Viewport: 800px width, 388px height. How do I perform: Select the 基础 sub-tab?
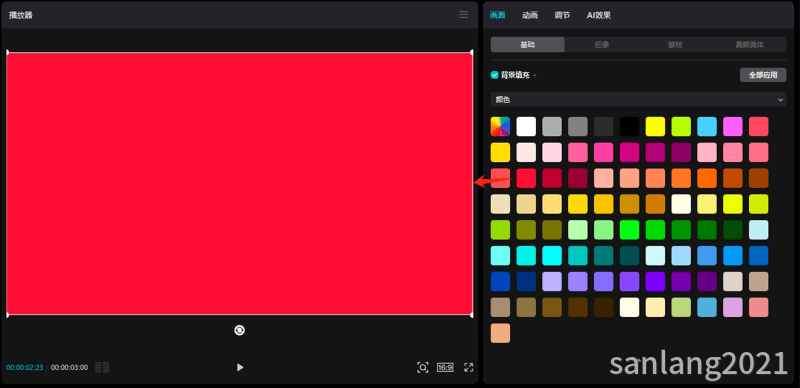[x=528, y=44]
